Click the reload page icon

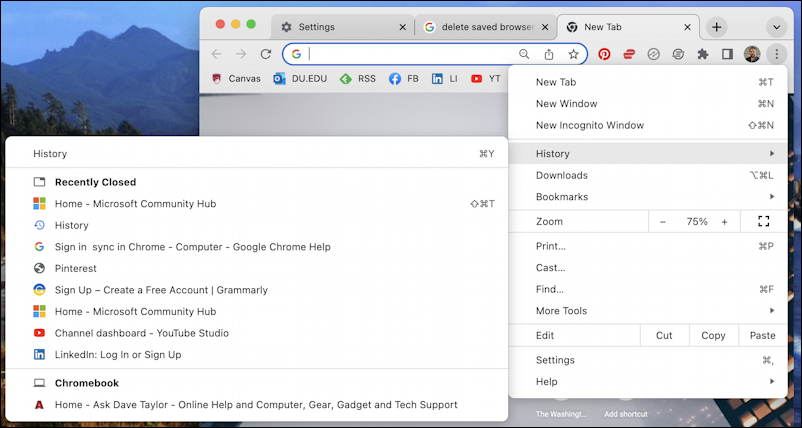point(265,54)
